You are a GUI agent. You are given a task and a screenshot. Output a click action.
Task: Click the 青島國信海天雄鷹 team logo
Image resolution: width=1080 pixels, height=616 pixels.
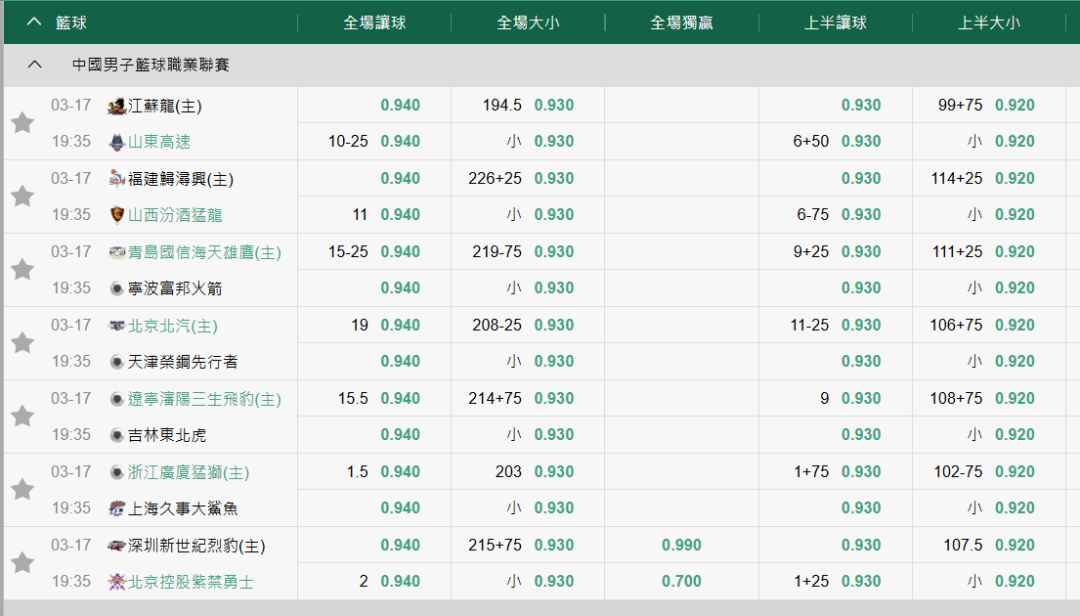(x=117, y=252)
